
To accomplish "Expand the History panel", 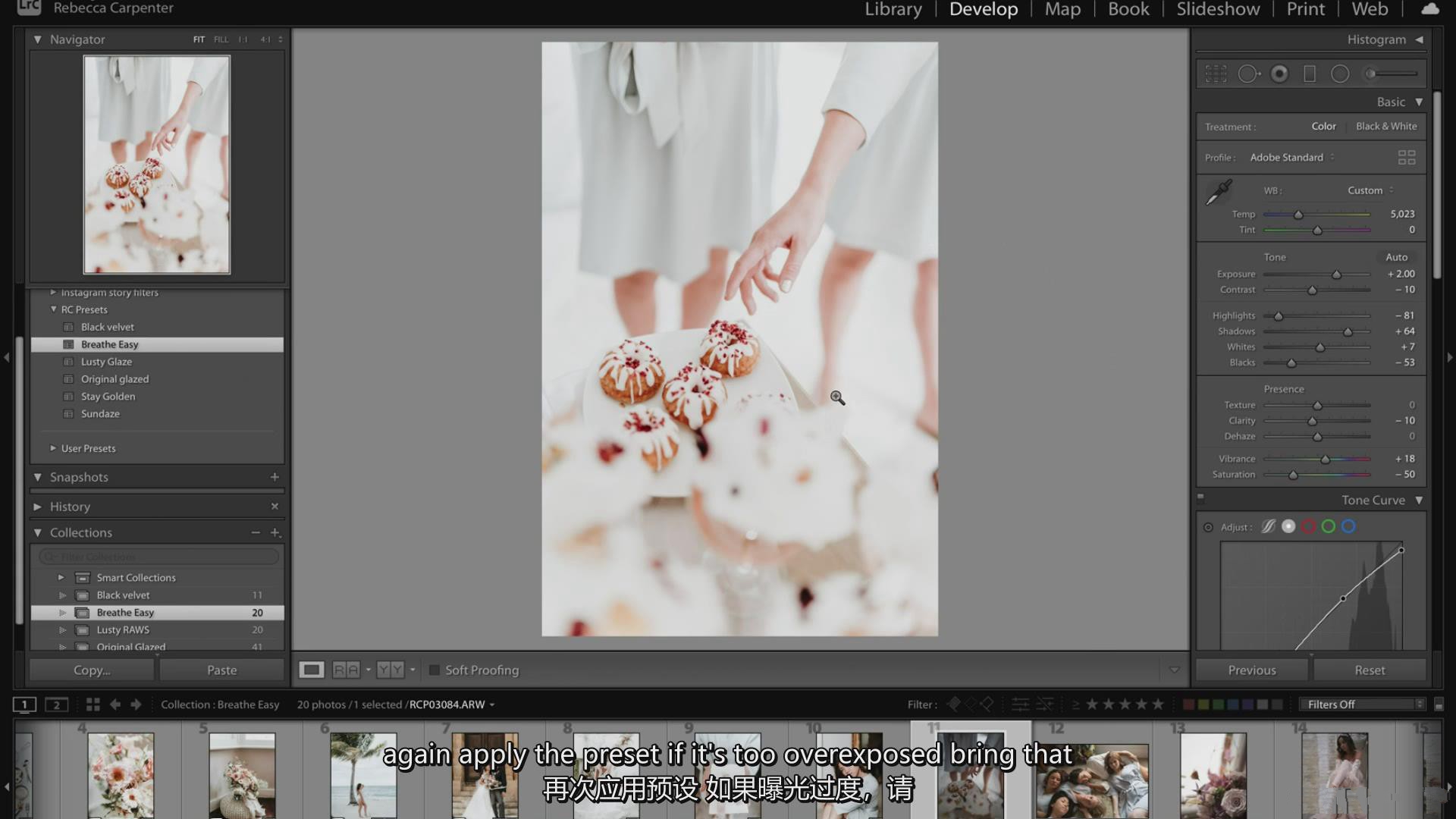I will click(x=37, y=506).
